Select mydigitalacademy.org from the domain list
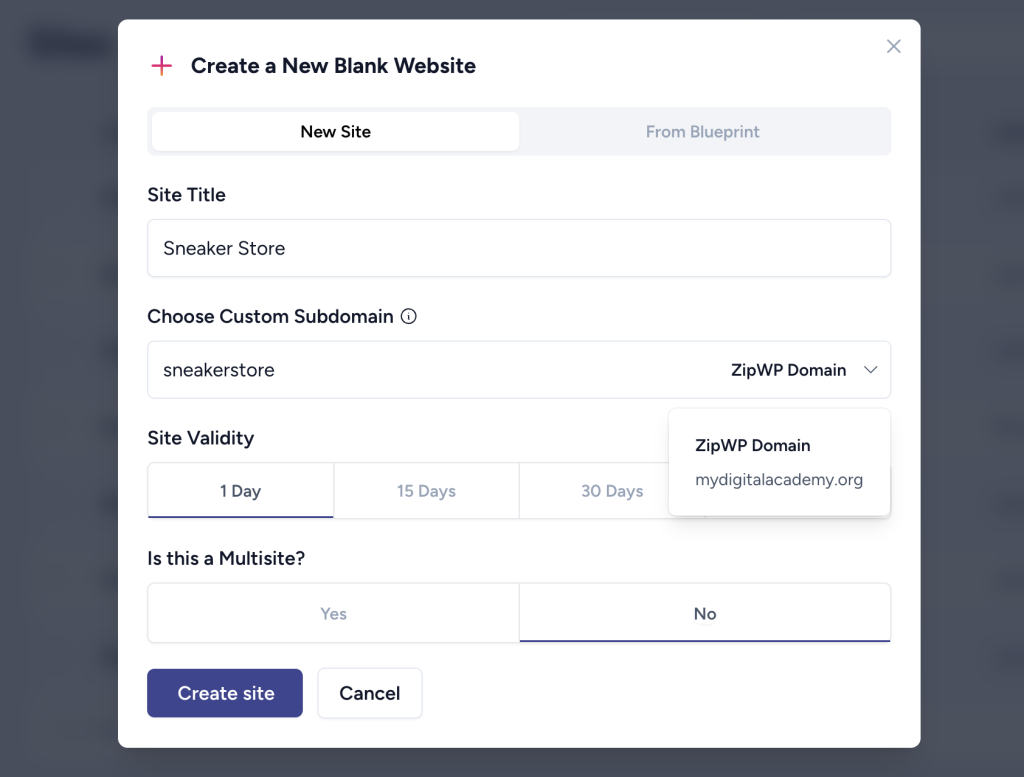Image resolution: width=1024 pixels, height=777 pixels. (x=779, y=480)
